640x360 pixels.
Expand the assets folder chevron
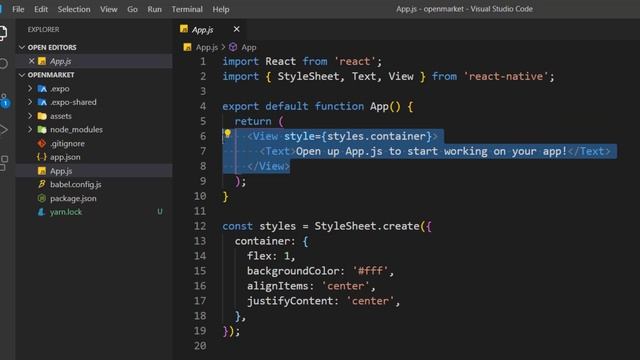click(x=30, y=116)
